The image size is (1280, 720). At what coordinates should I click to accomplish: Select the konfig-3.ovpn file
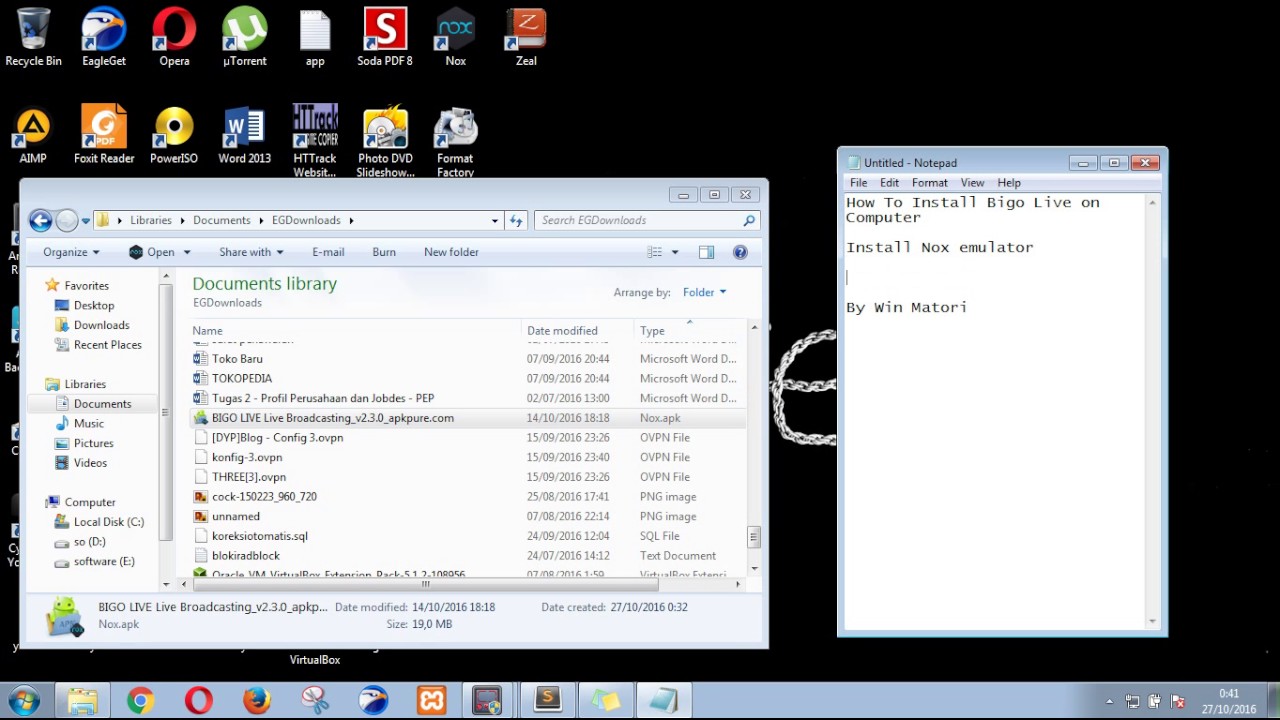[468, 457]
